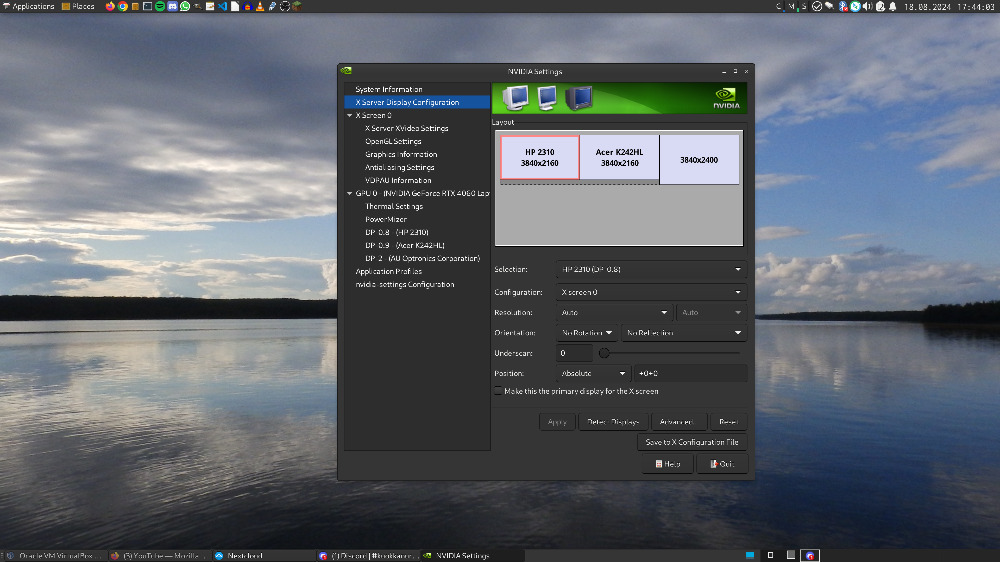Click the position offset +0+0 field

point(690,373)
